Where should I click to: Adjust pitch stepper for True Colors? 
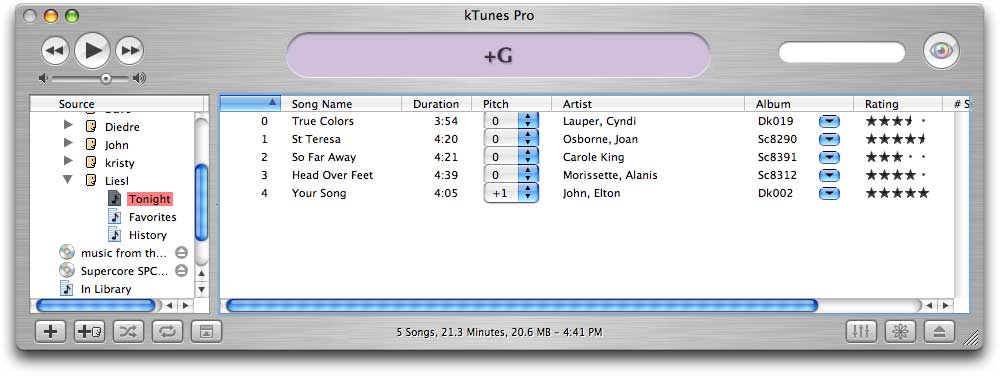click(528, 121)
